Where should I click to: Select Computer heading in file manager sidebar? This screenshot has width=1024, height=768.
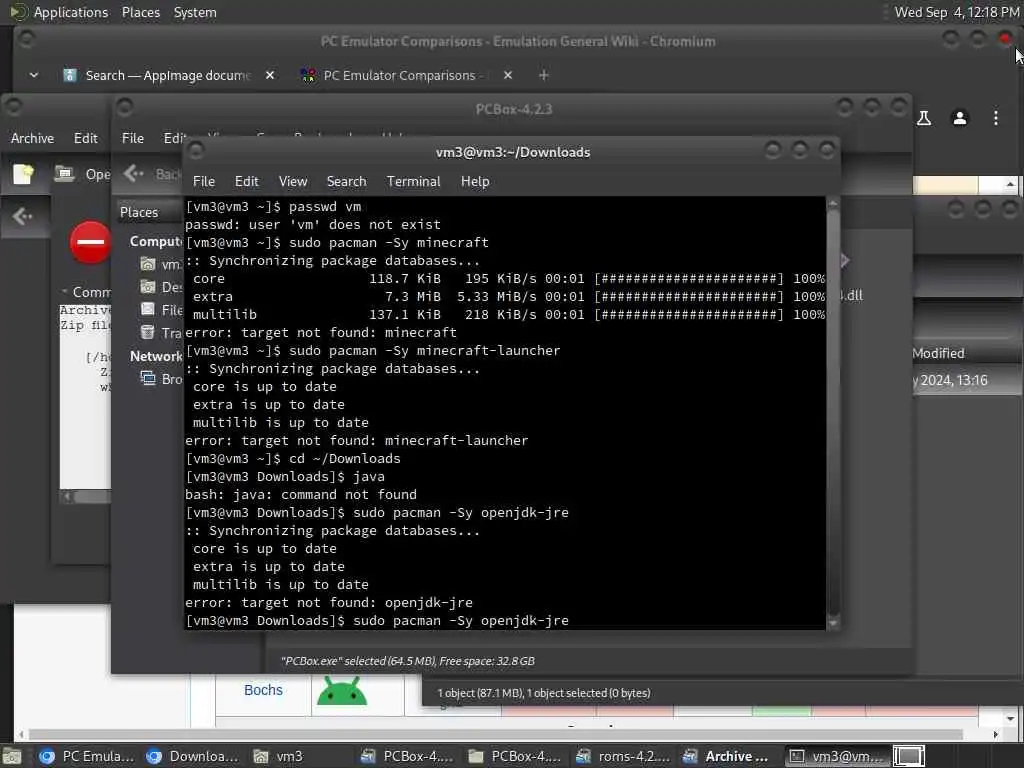pyautogui.click(x=156, y=242)
